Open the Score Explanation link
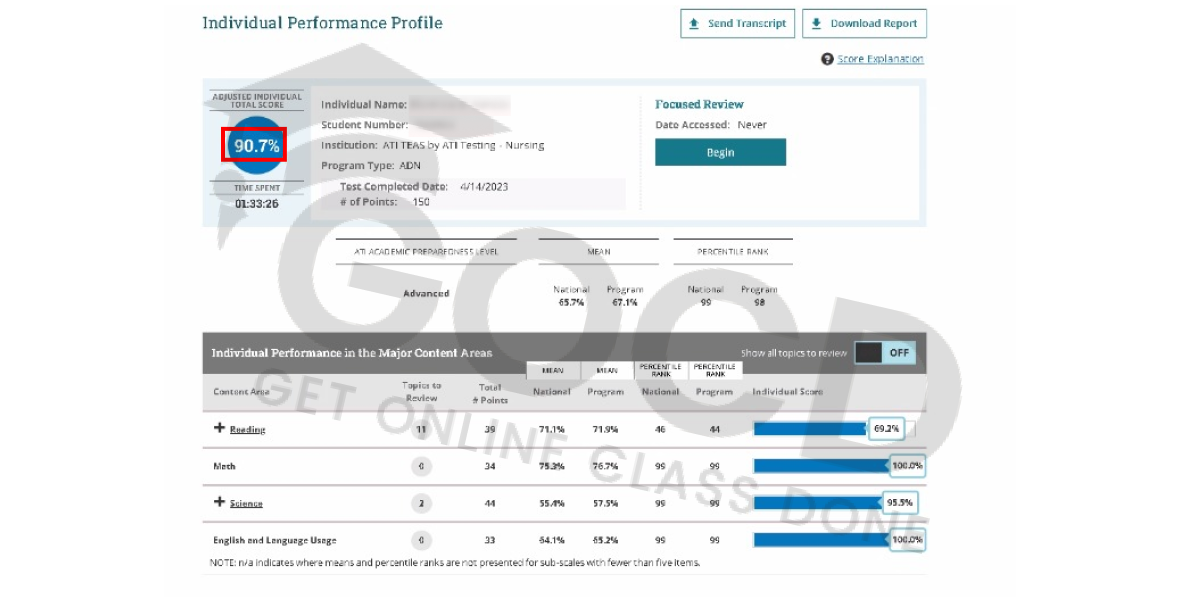This screenshot has height=597, width=1180. [x=880, y=59]
